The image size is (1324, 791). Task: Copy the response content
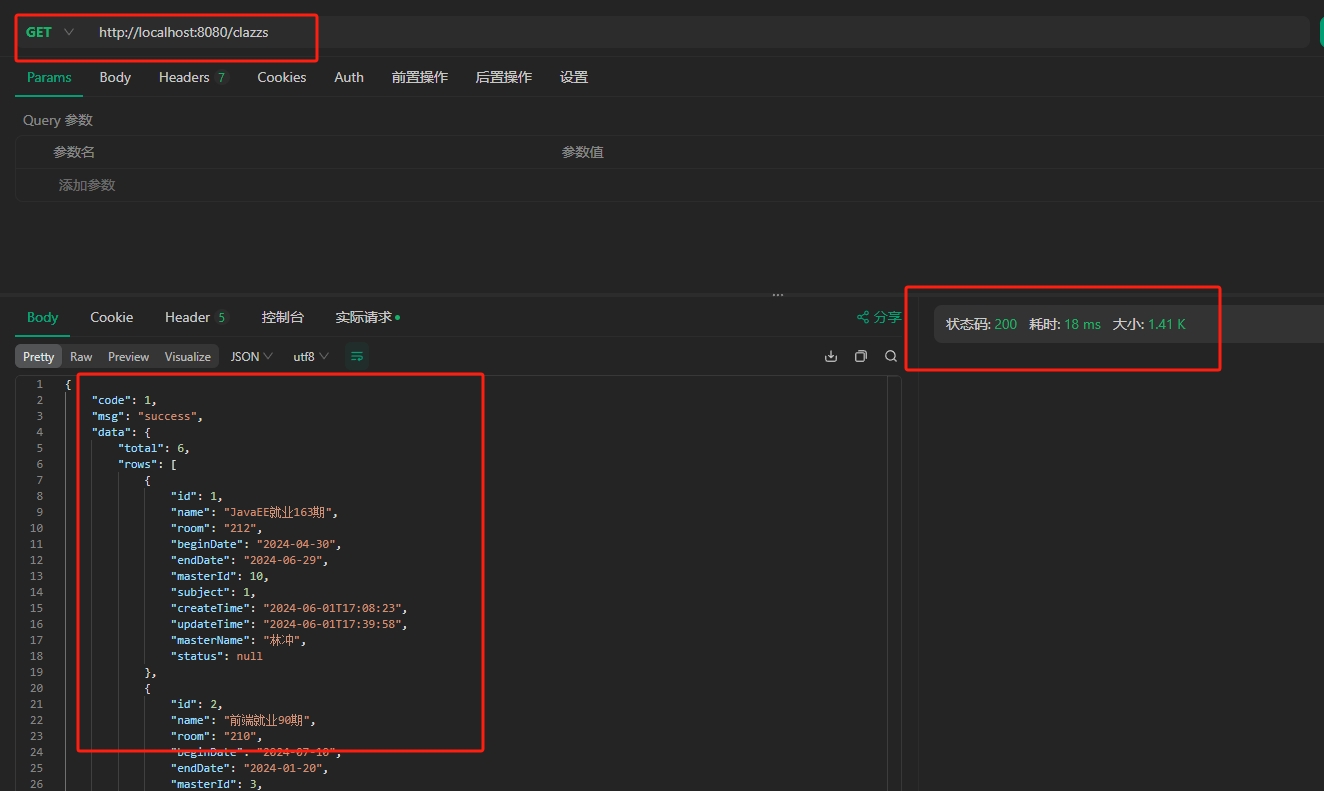click(860, 356)
